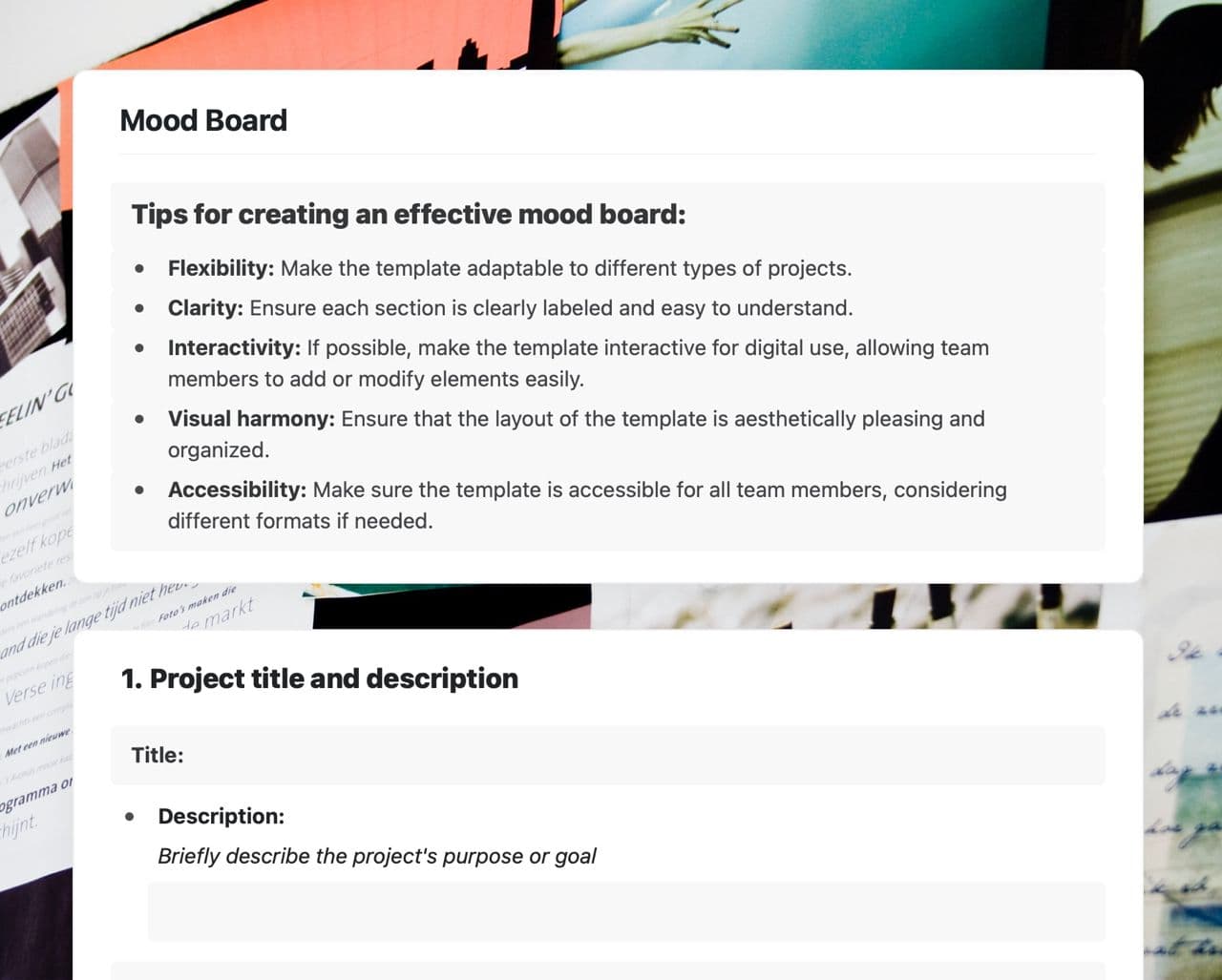Click bullet dot beside Visual harmony

pos(140,419)
